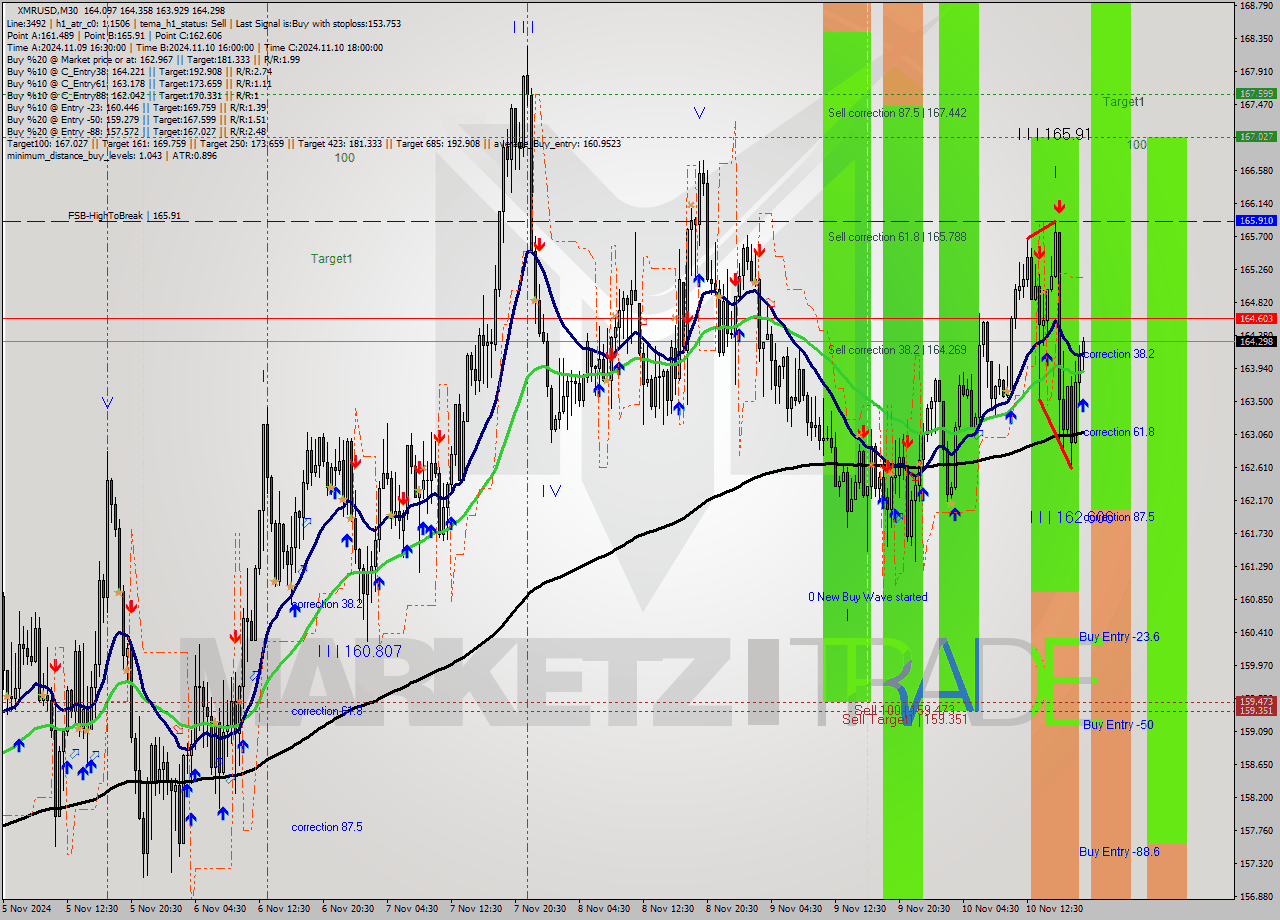Screen dimensions: 1280x920
Task: Click the 163.500 price axis value
Action: (1256, 402)
